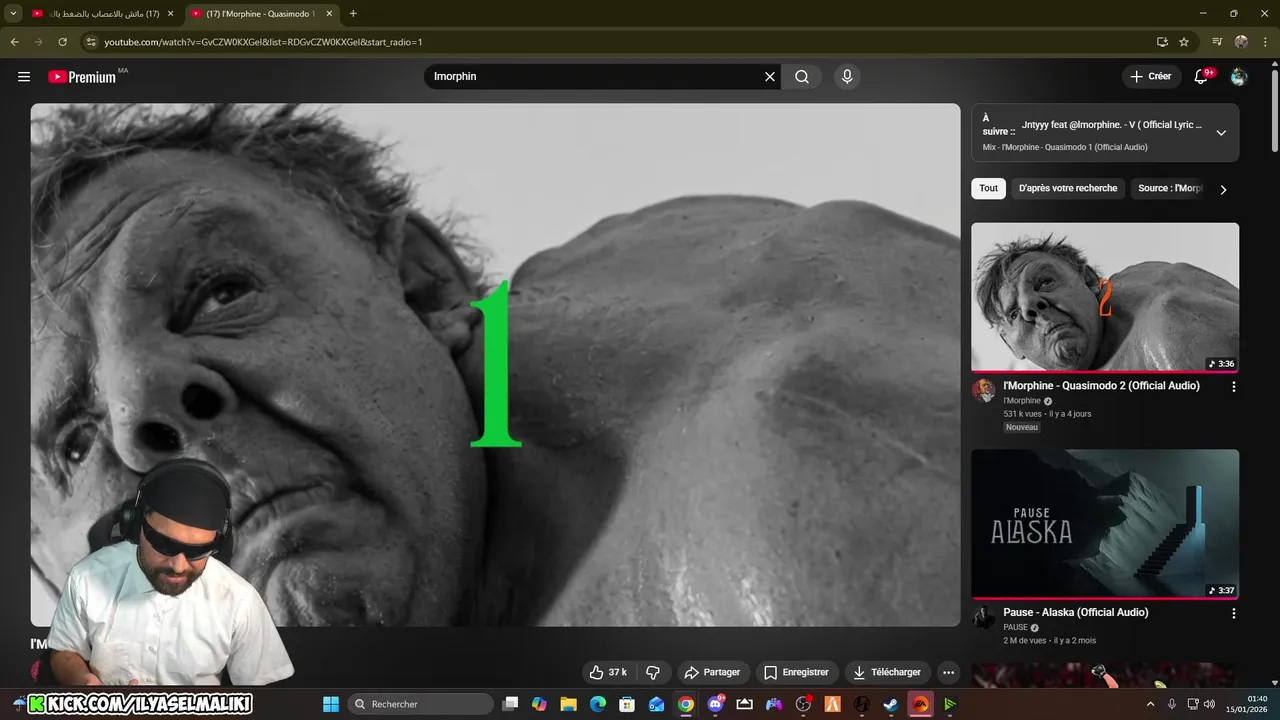Open File Explorer from taskbar
The image size is (1280, 720).
coord(568,704)
